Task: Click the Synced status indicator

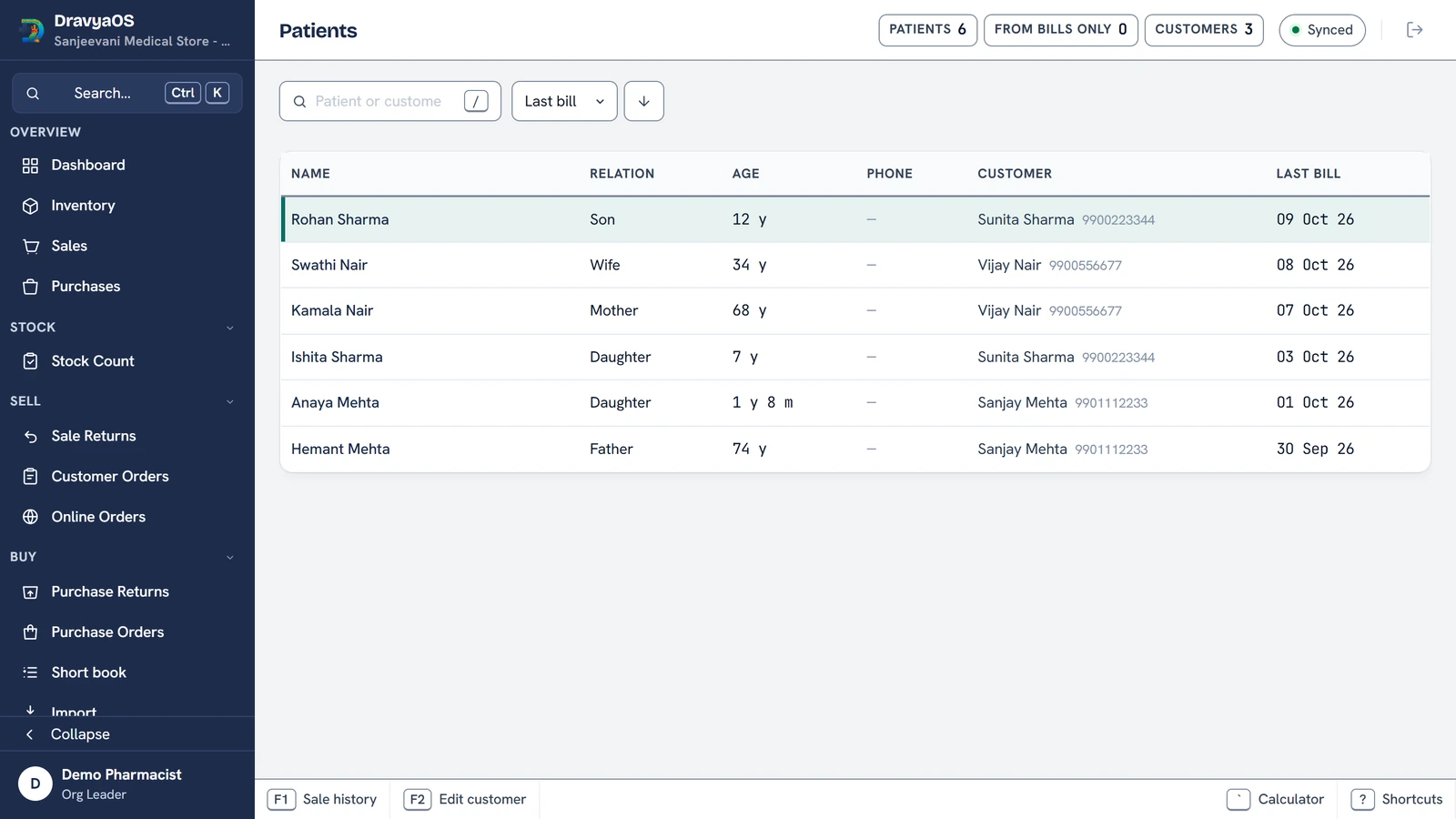Action: [x=1321, y=30]
